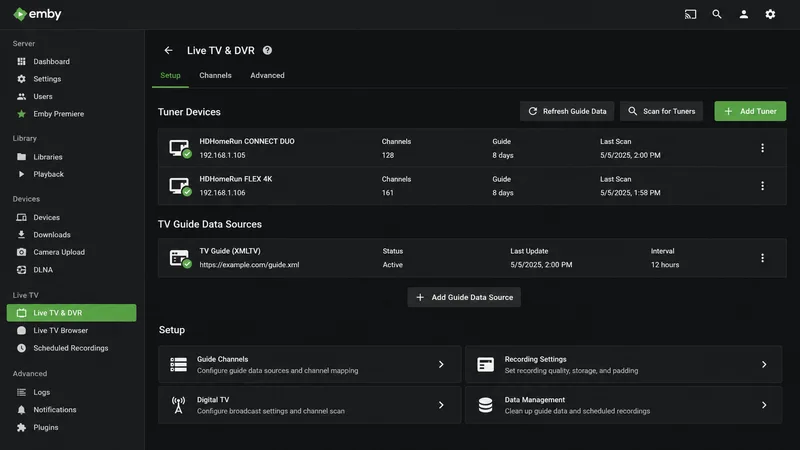Click the Digital TV antenna icon
The height and width of the screenshot is (450, 800).
(x=179, y=405)
